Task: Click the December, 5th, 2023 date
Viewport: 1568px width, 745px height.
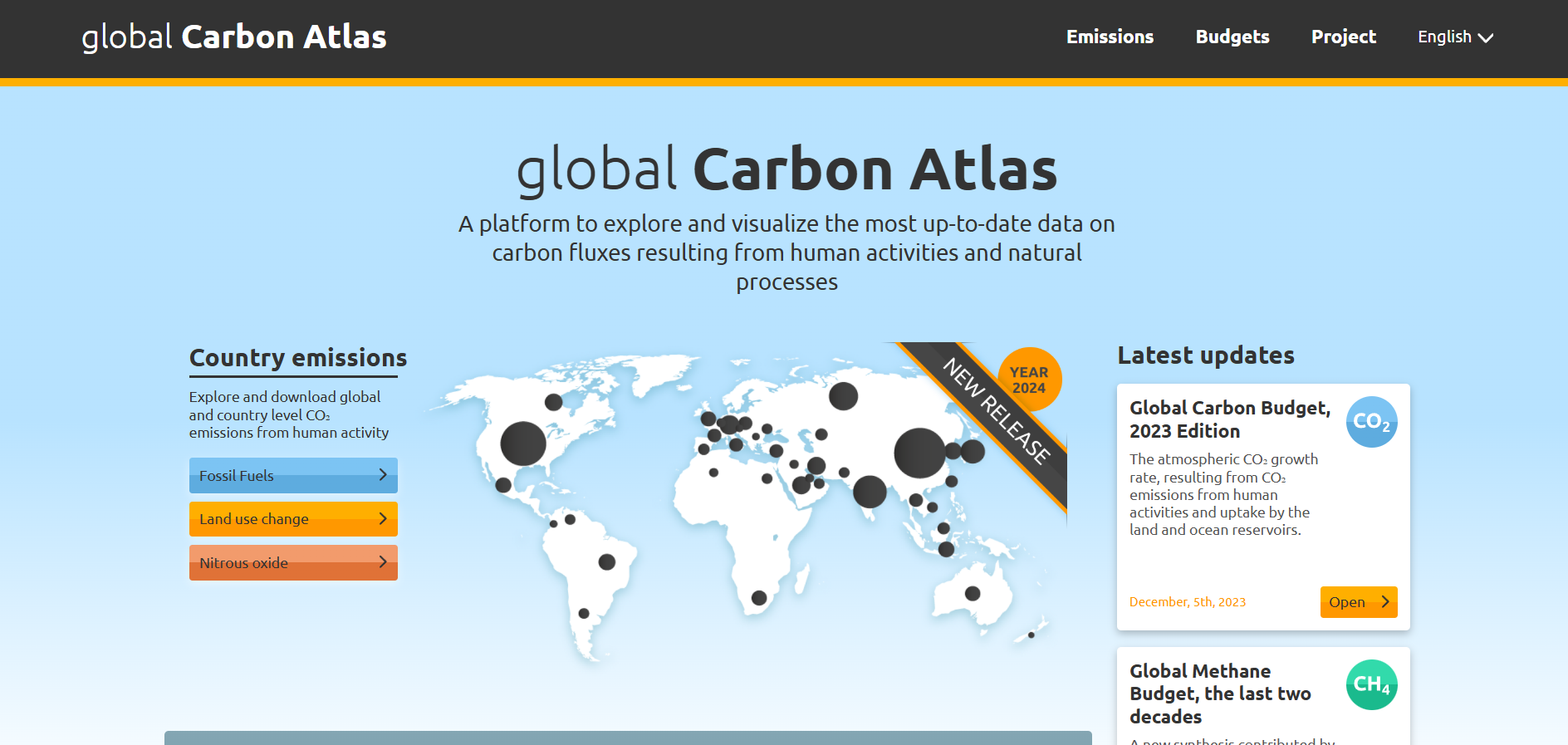Action: tap(1188, 602)
